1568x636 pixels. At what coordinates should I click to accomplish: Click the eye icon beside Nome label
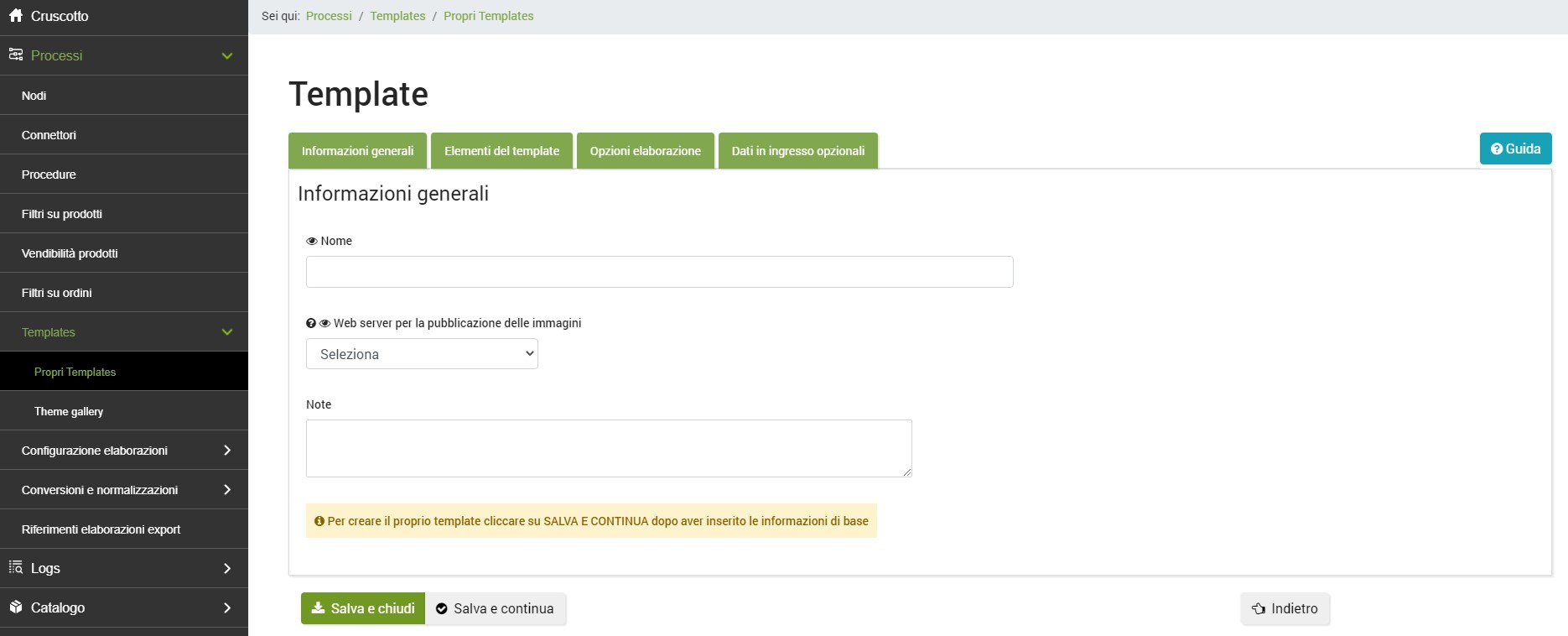pos(312,242)
